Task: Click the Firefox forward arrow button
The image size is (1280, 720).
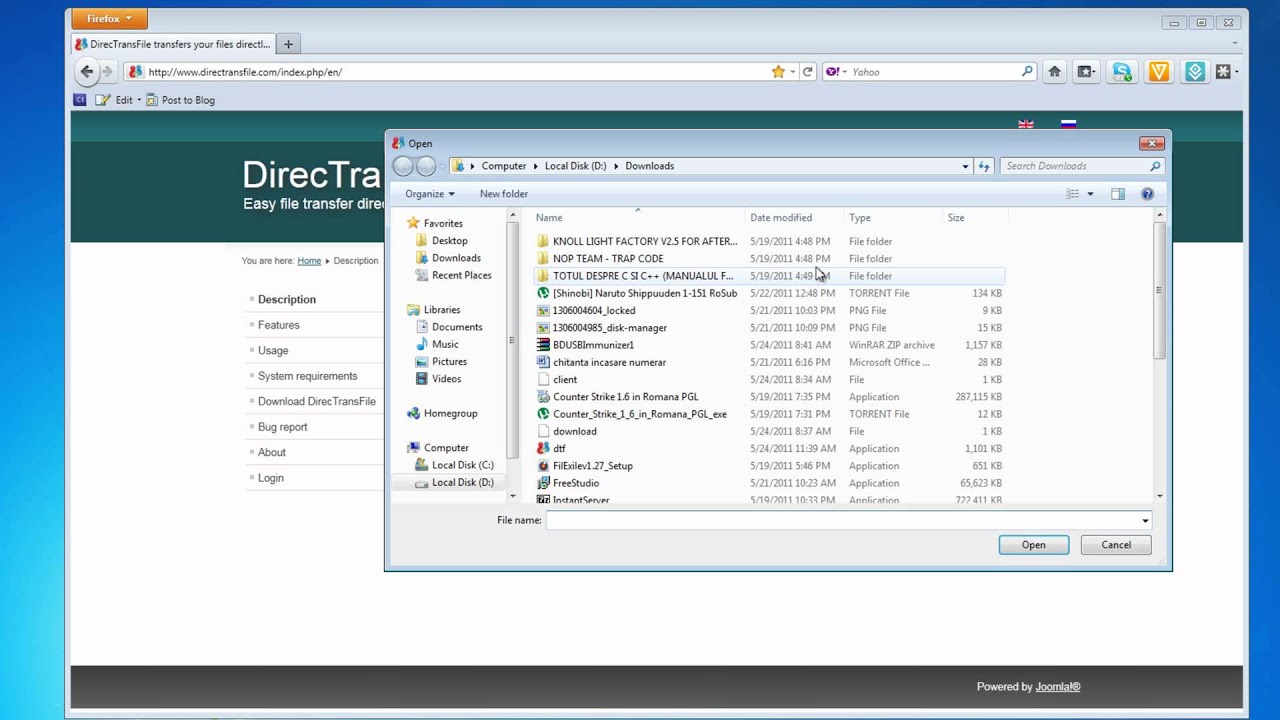Action: click(x=106, y=72)
